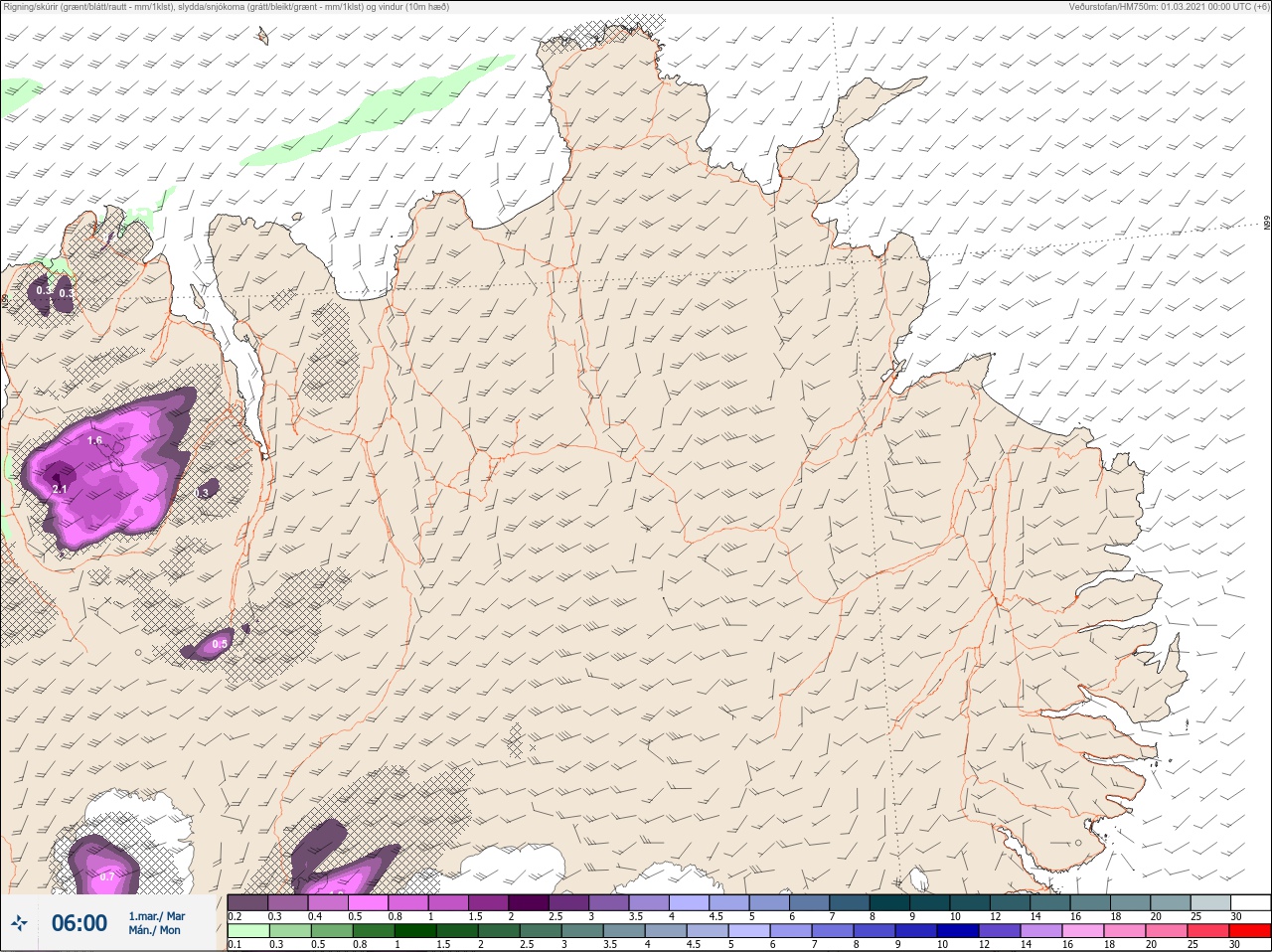Viewport: 1272px width, 952px height.
Task: Select the light grey 25 mm snow swatch
Action: point(1210,902)
